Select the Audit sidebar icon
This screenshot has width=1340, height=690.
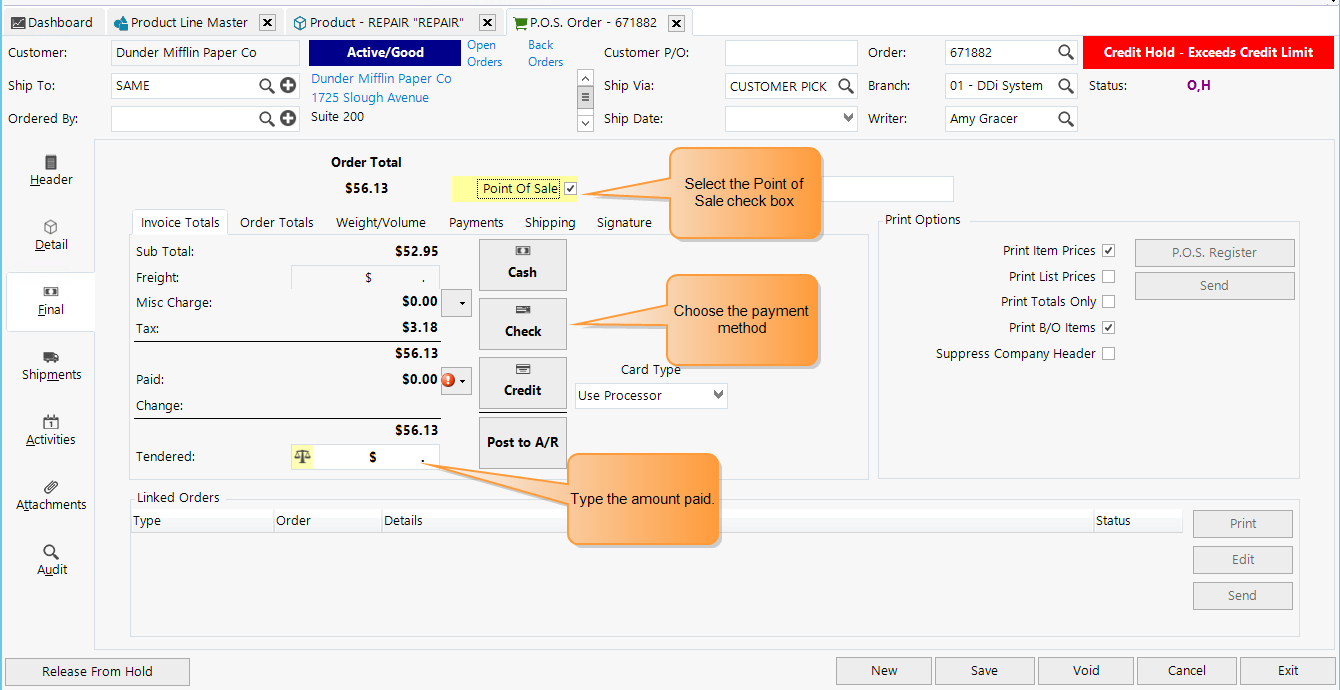[x=50, y=562]
